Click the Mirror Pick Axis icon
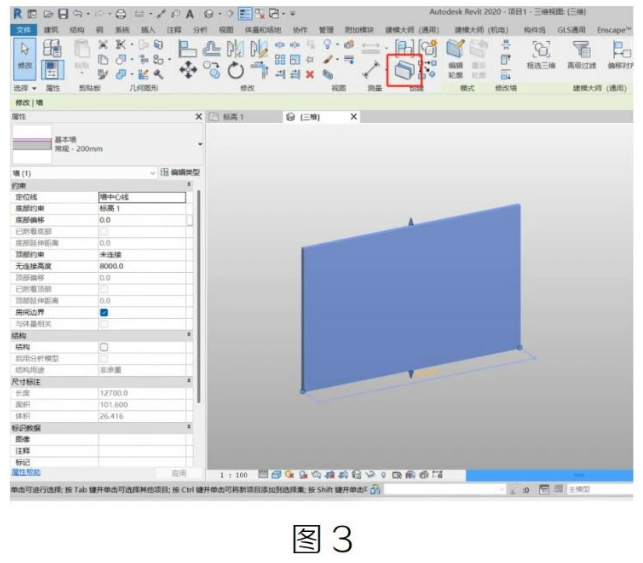Viewport: 643px width, 563px height. [235, 49]
